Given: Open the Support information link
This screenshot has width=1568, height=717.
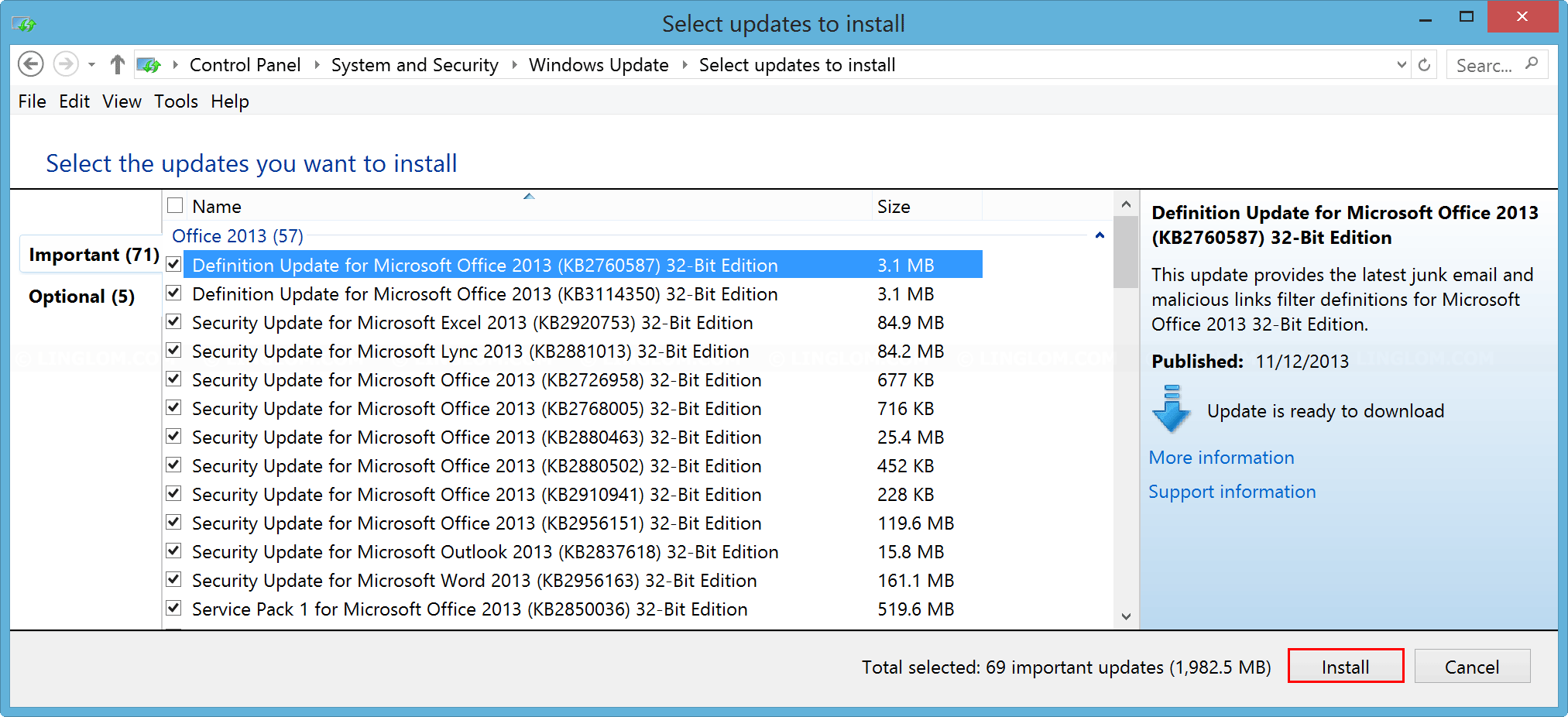Looking at the screenshot, I should (x=1232, y=492).
